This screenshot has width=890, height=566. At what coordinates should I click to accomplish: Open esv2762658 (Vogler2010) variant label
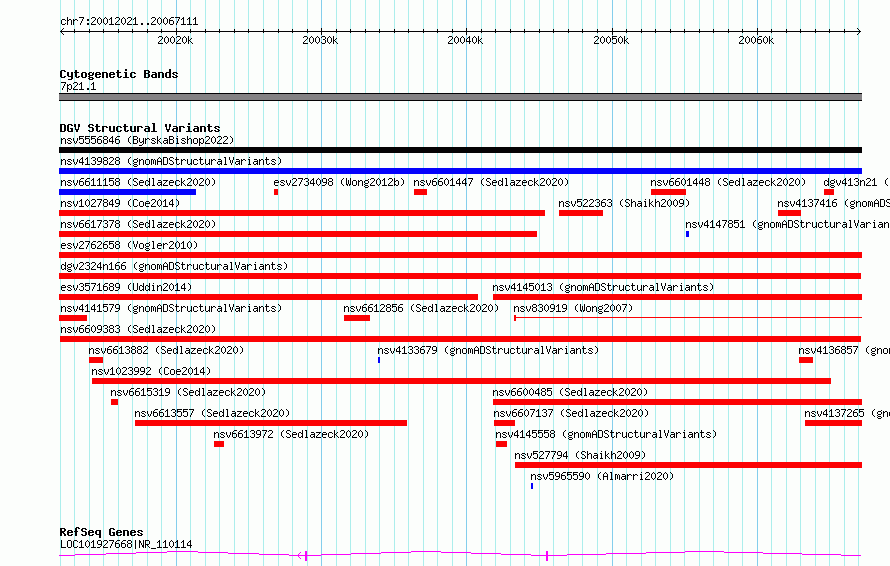pyautogui.click(x=129, y=245)
